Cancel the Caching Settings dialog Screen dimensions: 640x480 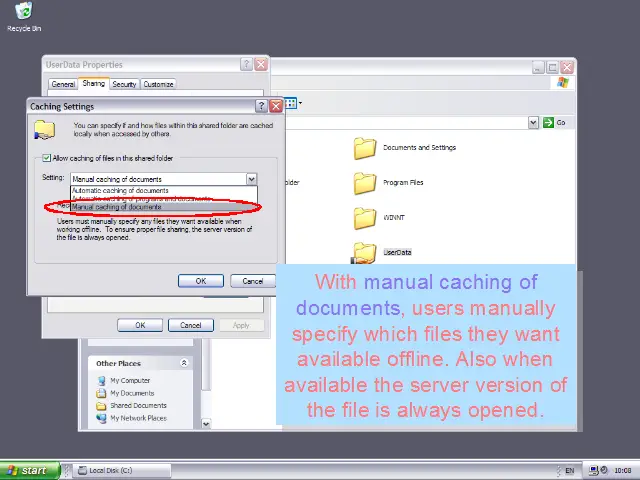253,281
